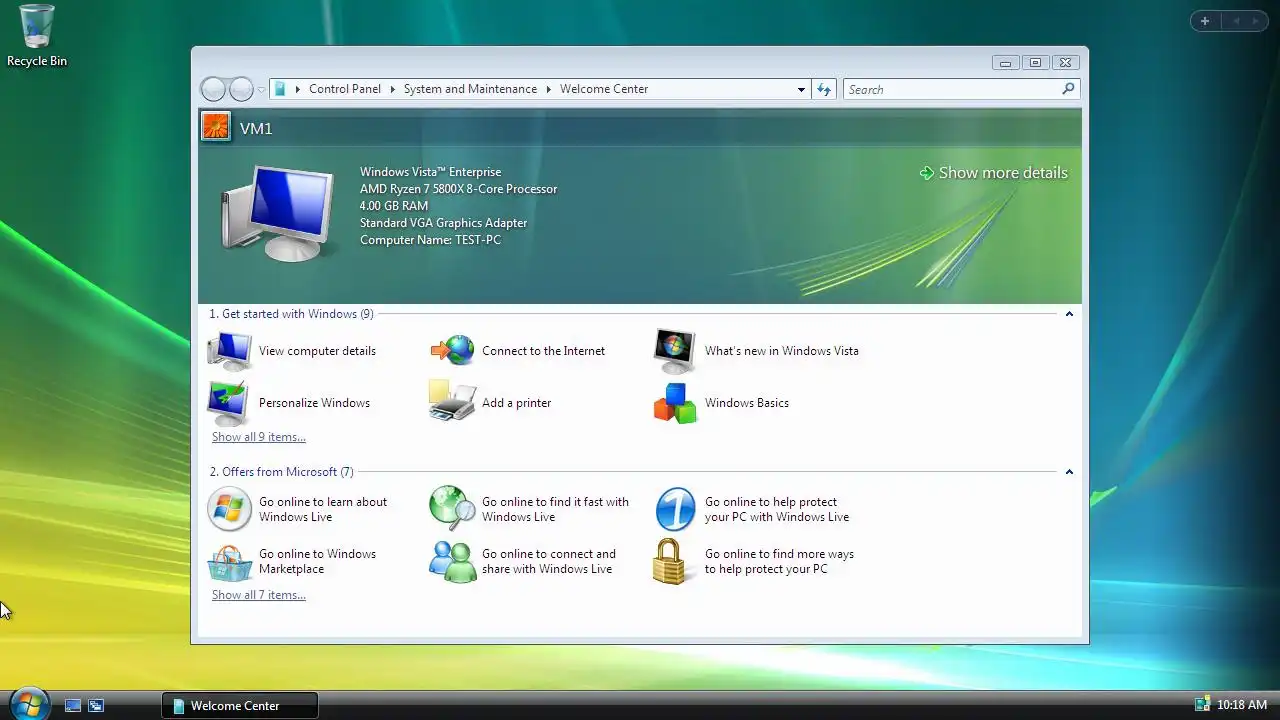The height and width of the screenshot is (720, 1280).
Task: Open the Windows Start orb
Action: pyautogui.click(x=28, y=704)
